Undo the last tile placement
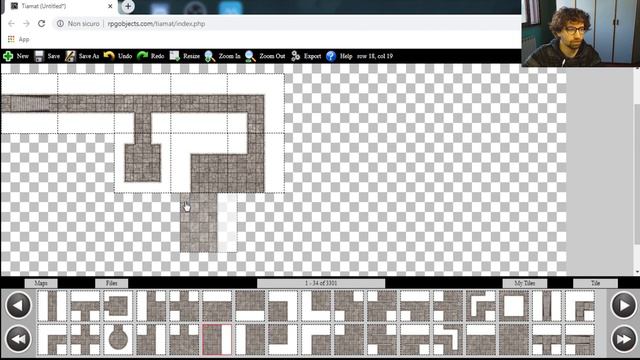640x360 pixels. tap(118, 56)
